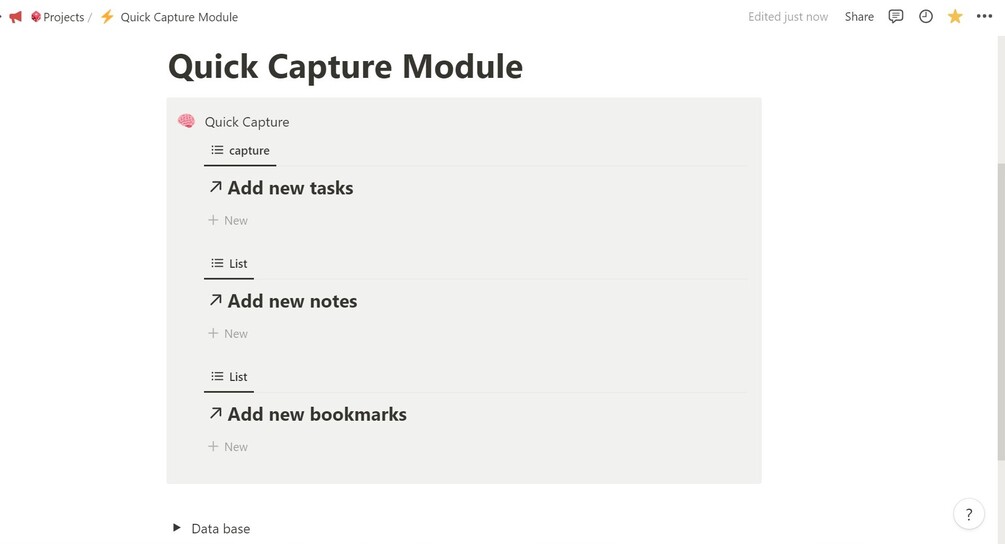
Task: Click the megaphone icon in breadcrumb
Action: coord(15,17)
